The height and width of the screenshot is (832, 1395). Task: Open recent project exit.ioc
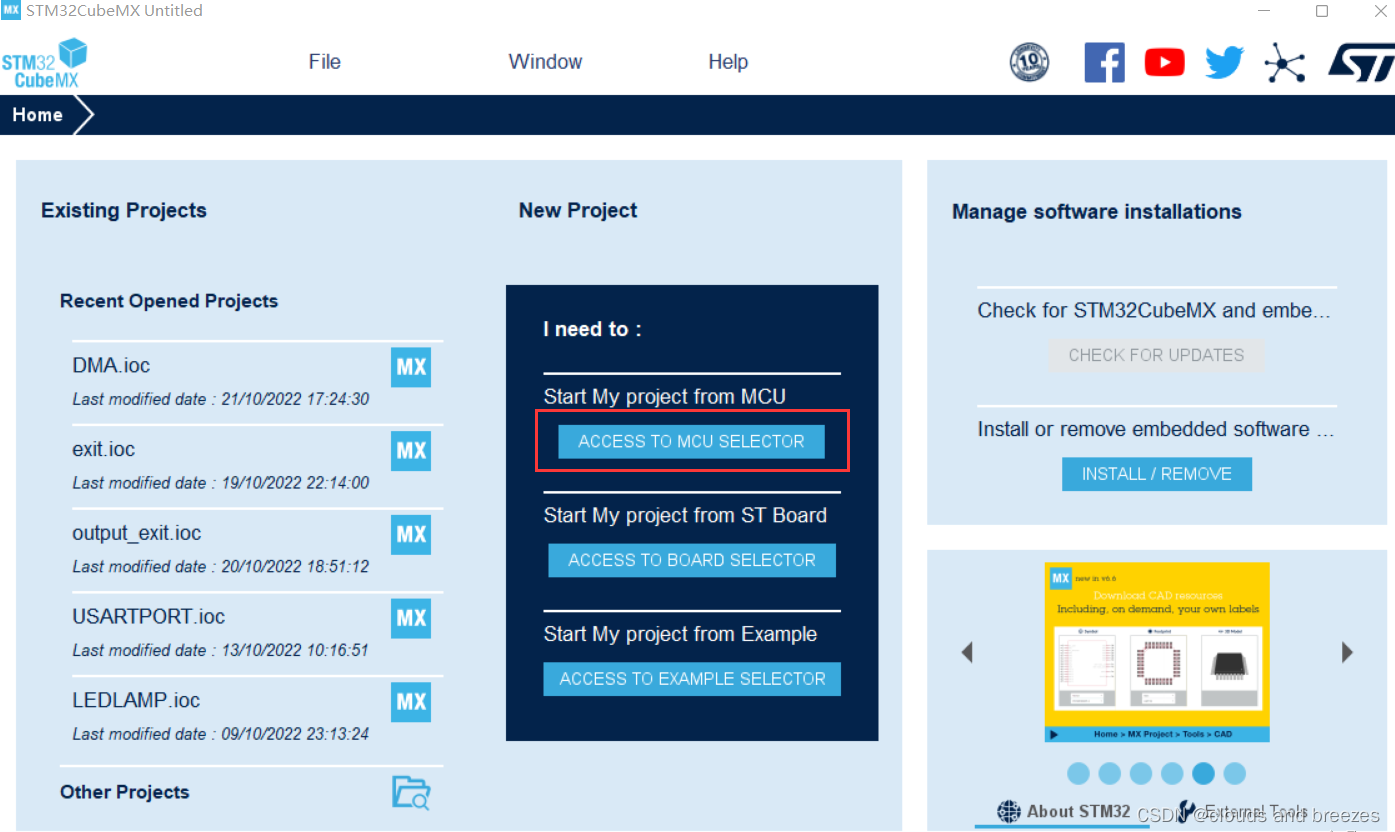tap(104, 449)
